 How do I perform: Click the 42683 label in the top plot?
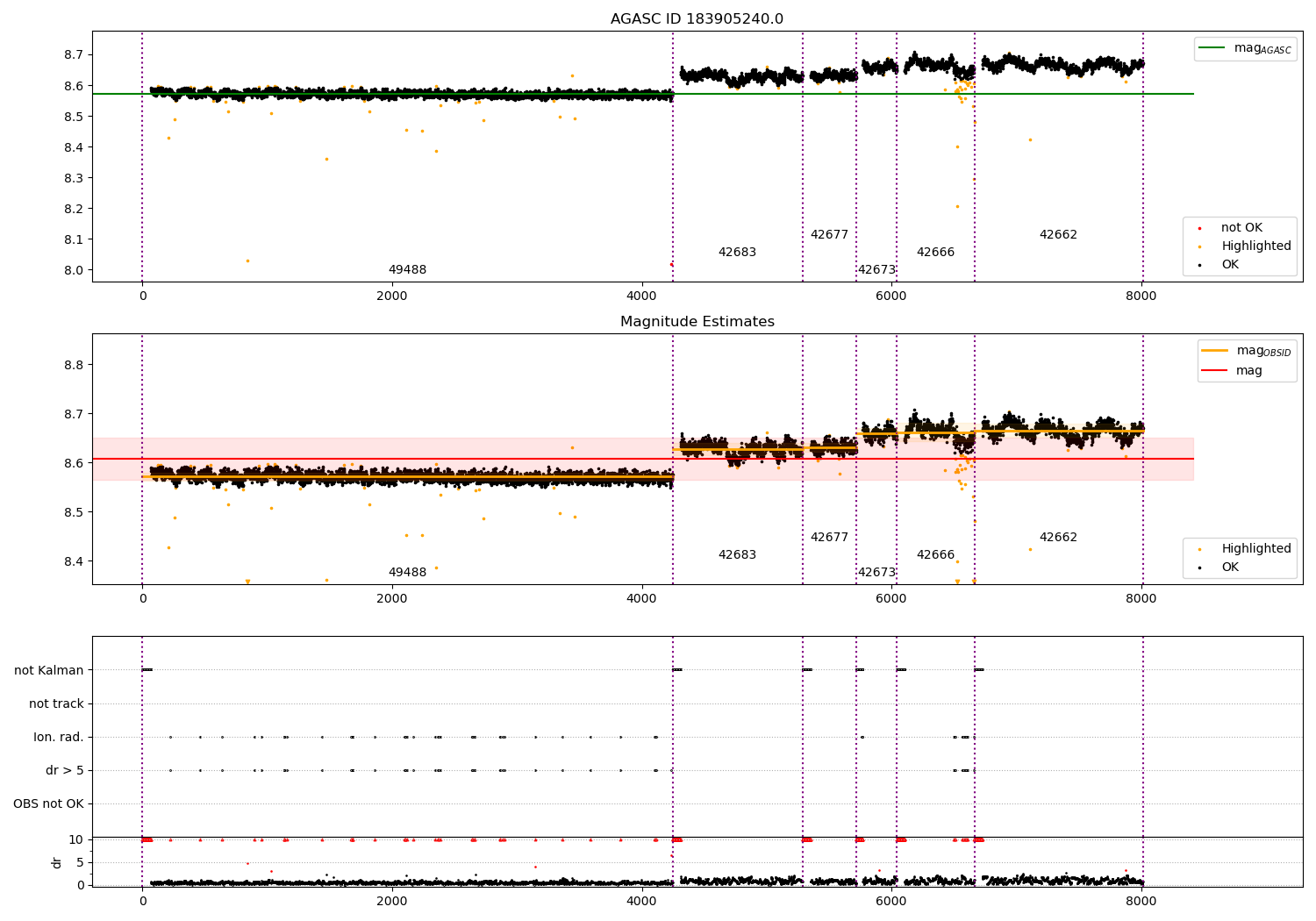click(737, 253)
